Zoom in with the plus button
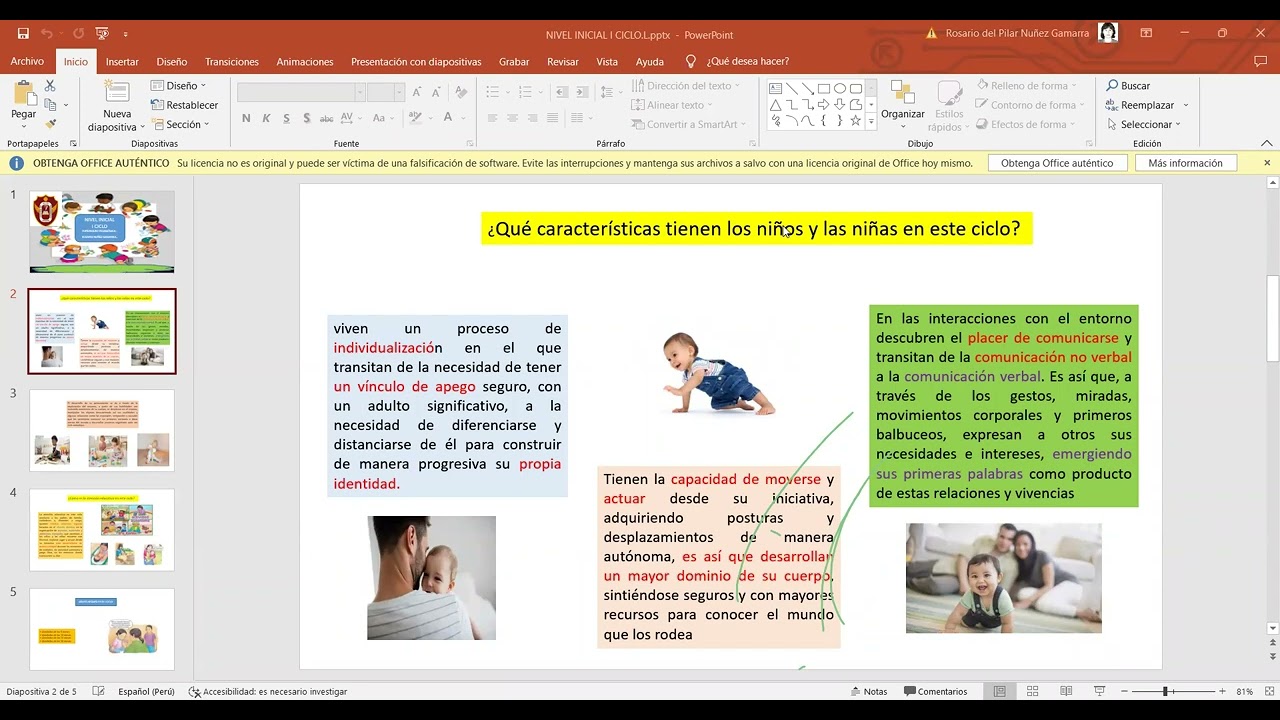This screenshot has width=1280, height=720. [1222, 691]
